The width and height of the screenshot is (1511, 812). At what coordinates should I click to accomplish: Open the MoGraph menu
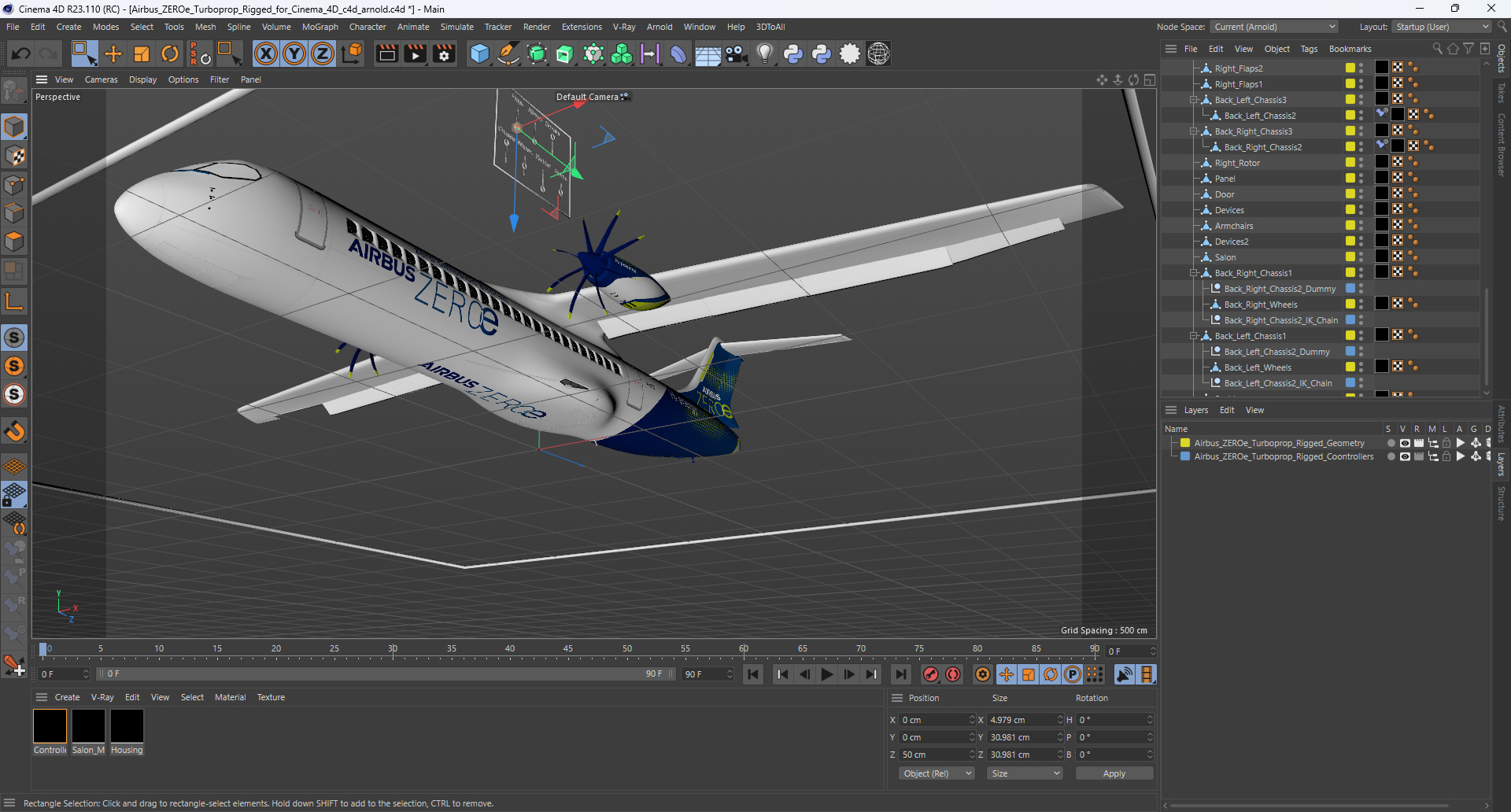(x=320, y=27)
